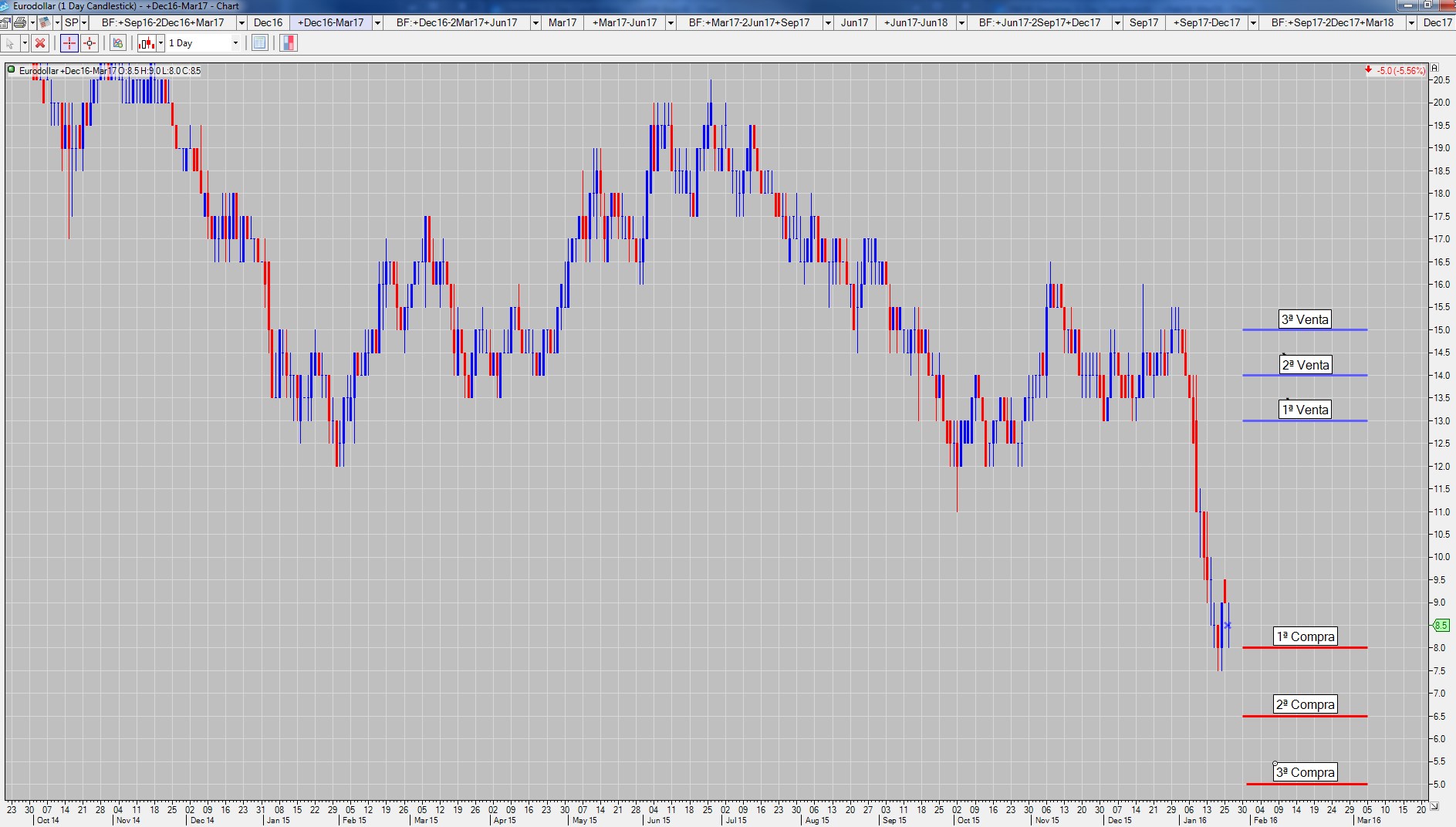Click the green 8.5 current price marker
Viewport: 1456px width, 827px height.
click(1441, 625)
